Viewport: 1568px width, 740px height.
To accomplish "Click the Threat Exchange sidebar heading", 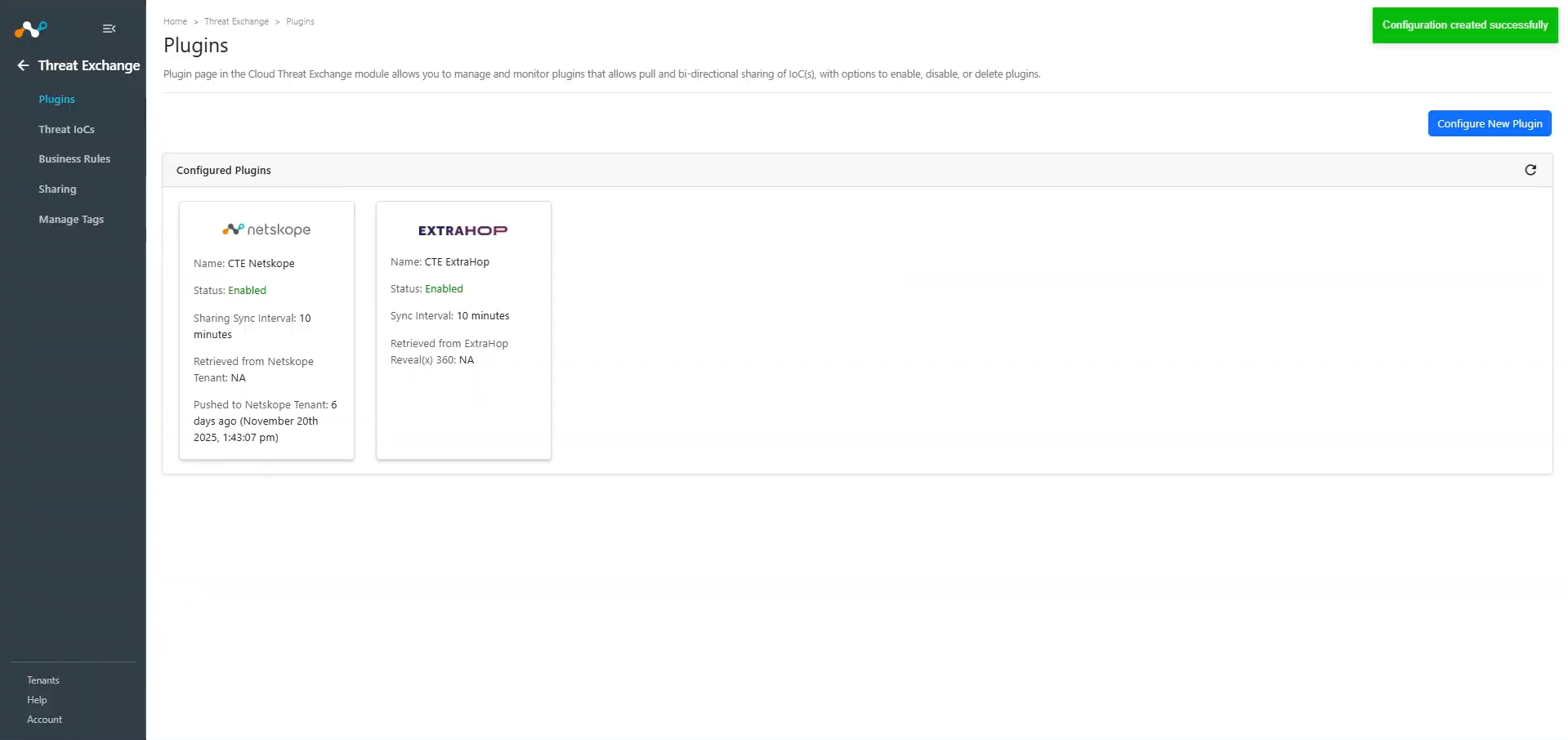I will tap(89, 65).
